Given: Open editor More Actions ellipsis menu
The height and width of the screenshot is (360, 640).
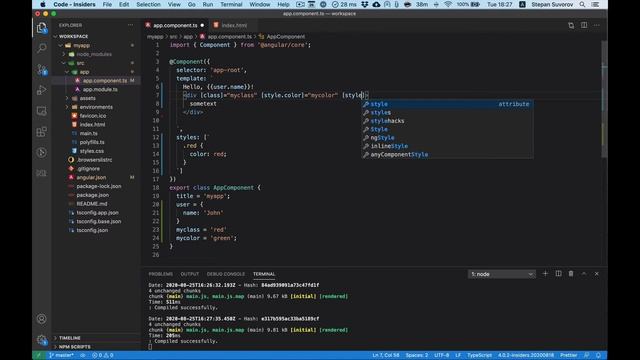Looking at the screenshot, I should [597, 25].
